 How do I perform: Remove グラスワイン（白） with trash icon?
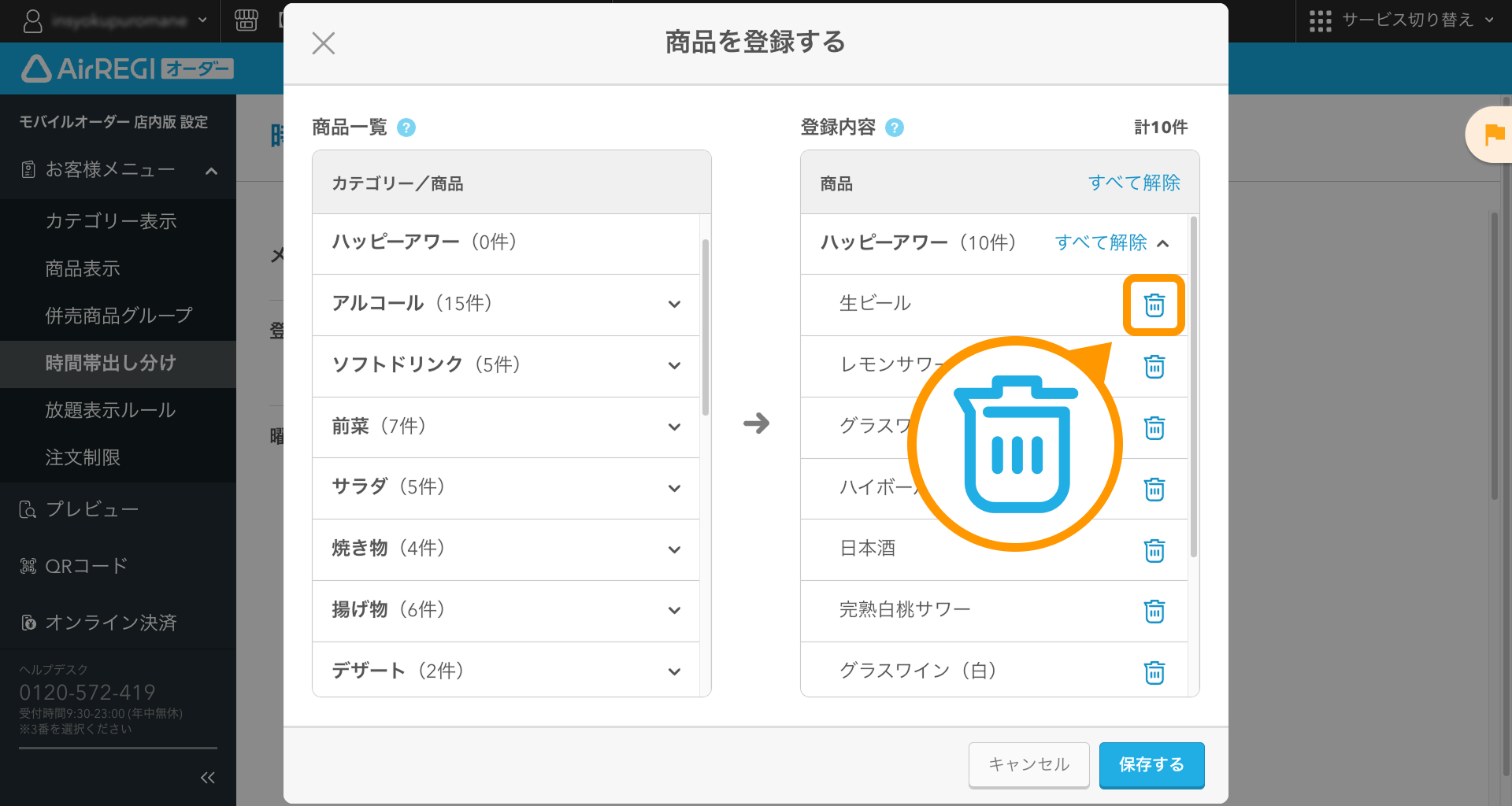pos(1154,672)
